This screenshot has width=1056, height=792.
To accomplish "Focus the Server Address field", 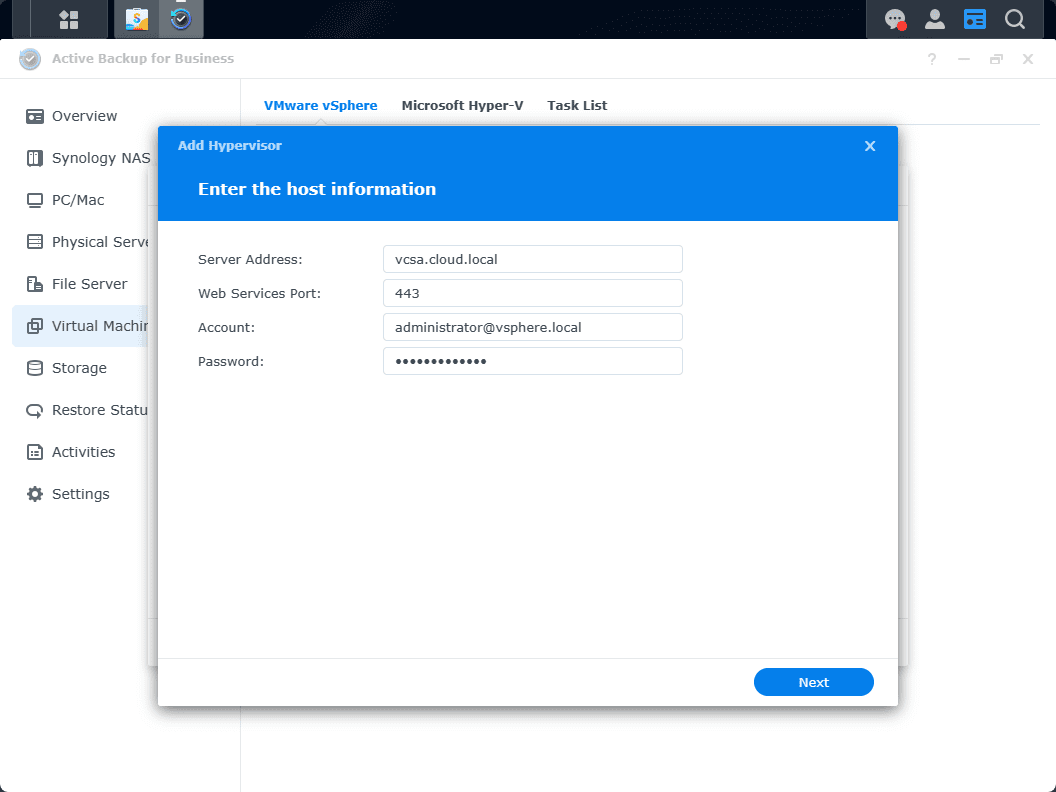I will pos(533,259).
